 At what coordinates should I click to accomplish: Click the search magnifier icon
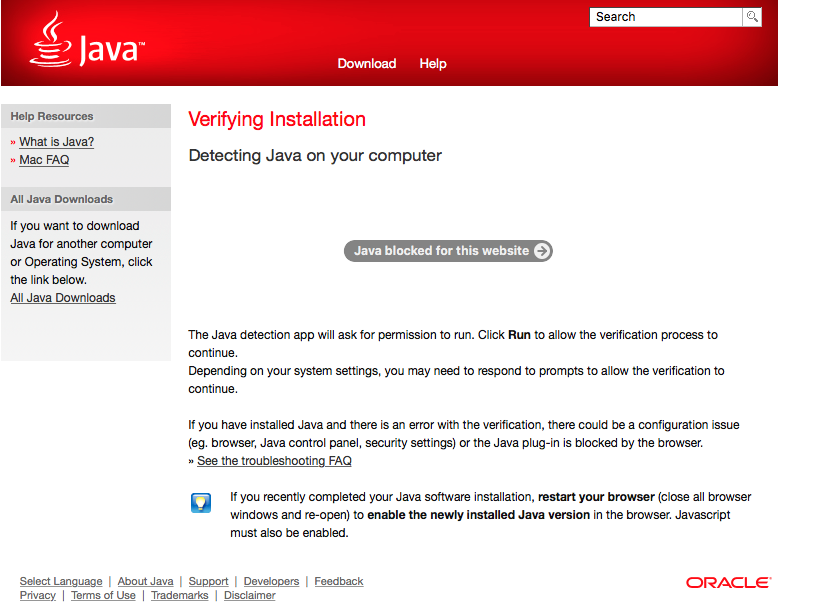[752, 17]
